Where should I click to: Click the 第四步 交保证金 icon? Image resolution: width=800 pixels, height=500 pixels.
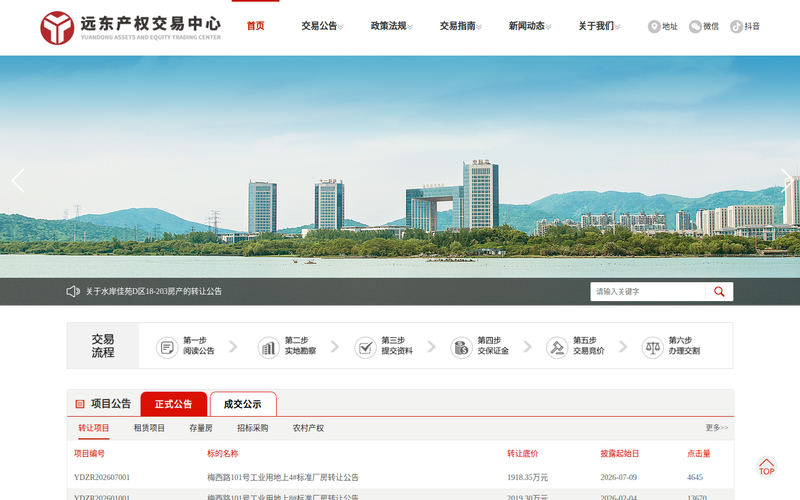(x=461, y=348)
